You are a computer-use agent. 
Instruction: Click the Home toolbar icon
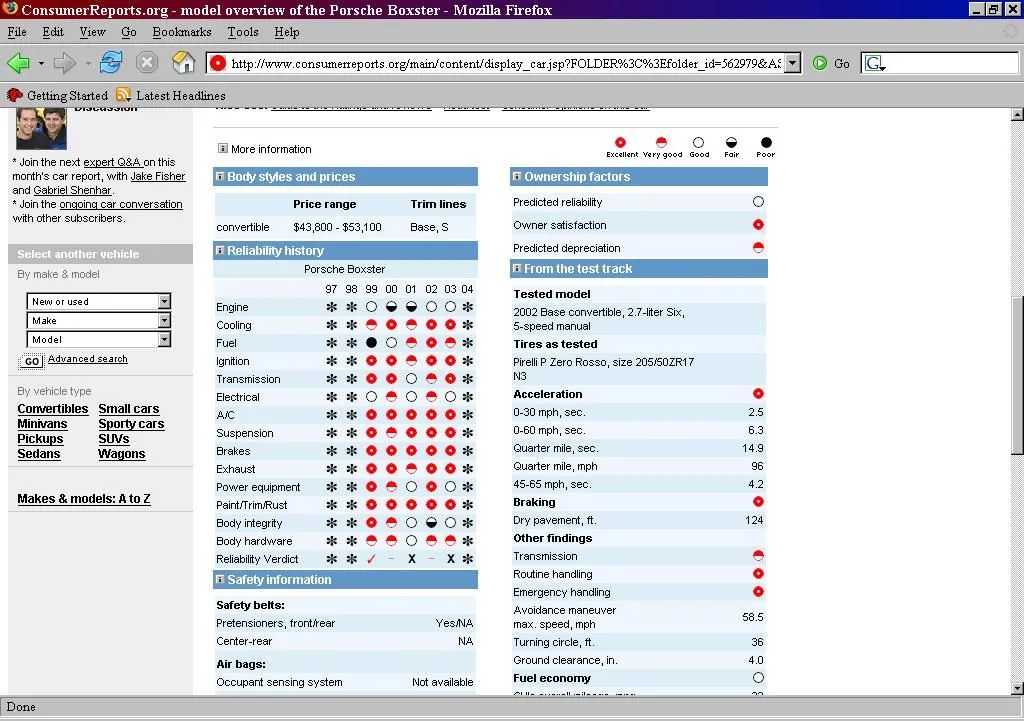183,63
